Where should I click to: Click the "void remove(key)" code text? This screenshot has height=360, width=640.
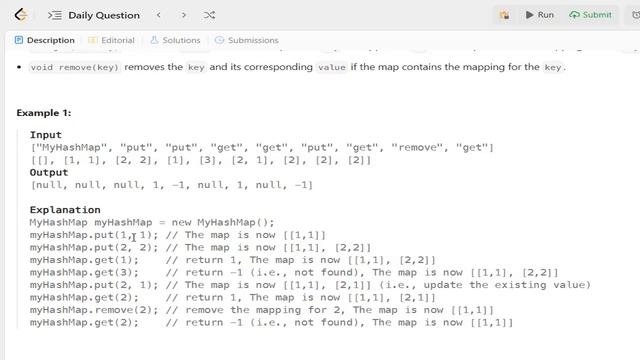click(75, 67)
